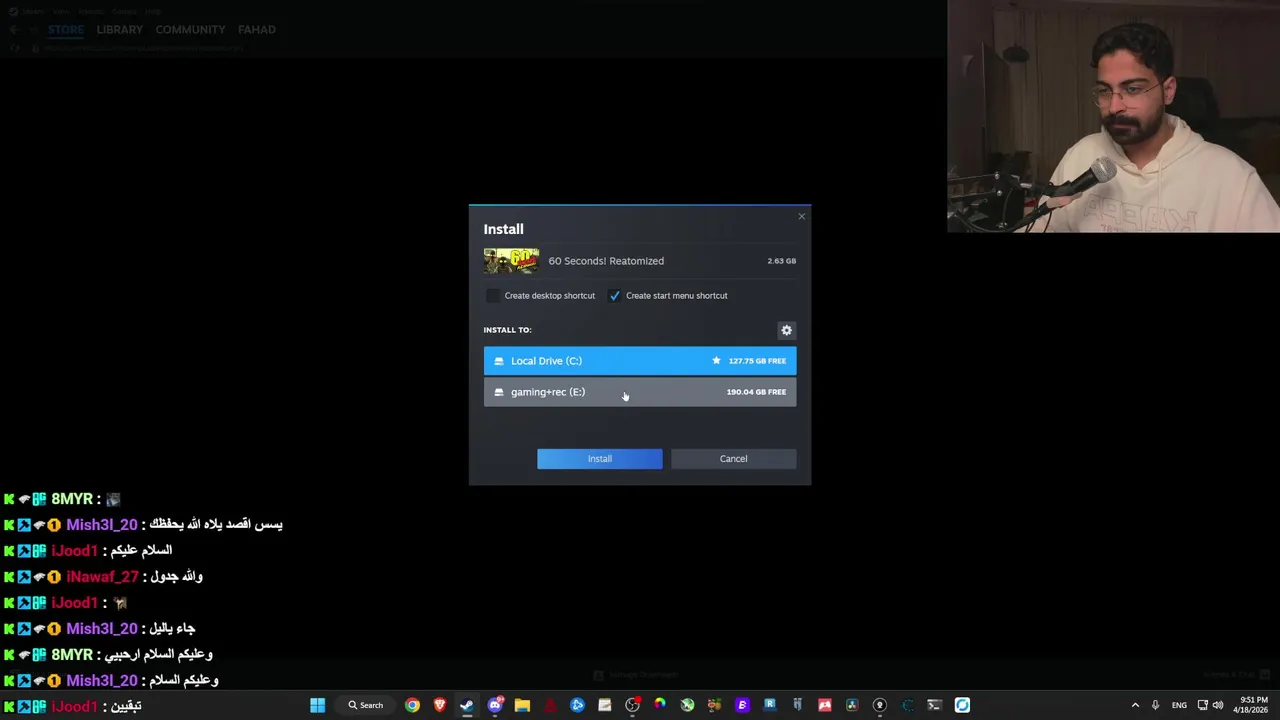Enable Create desktop shortcut checkbox
1280x720 pixels.
click(x=492, y=296)
